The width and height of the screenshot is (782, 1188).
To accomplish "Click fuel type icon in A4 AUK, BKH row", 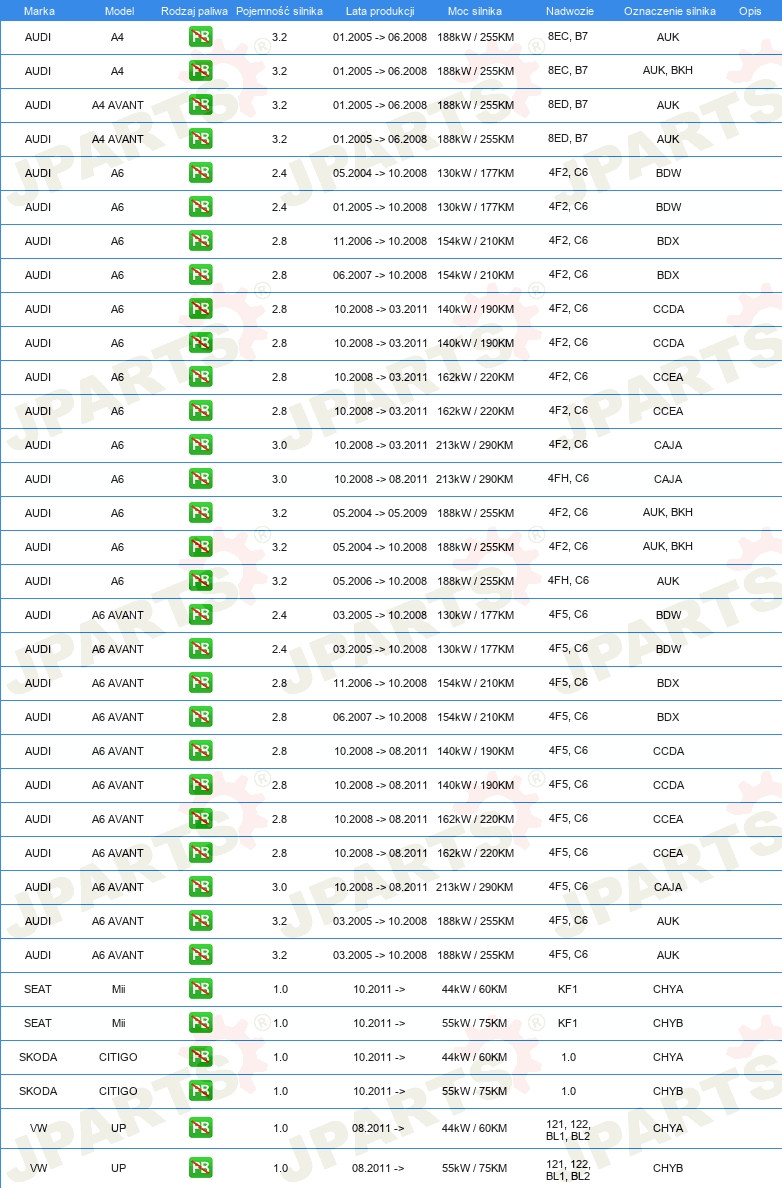I will (201, 70).
